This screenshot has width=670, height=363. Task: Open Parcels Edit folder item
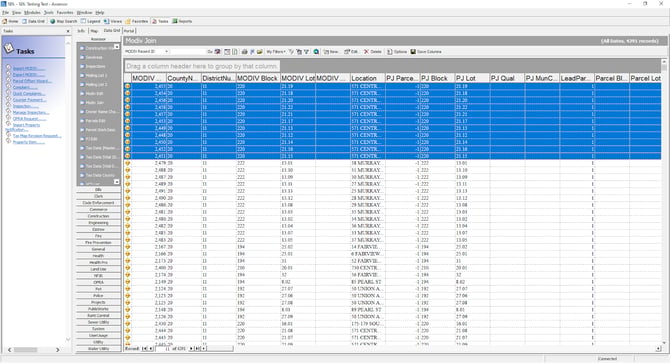(x=94, y=121)
